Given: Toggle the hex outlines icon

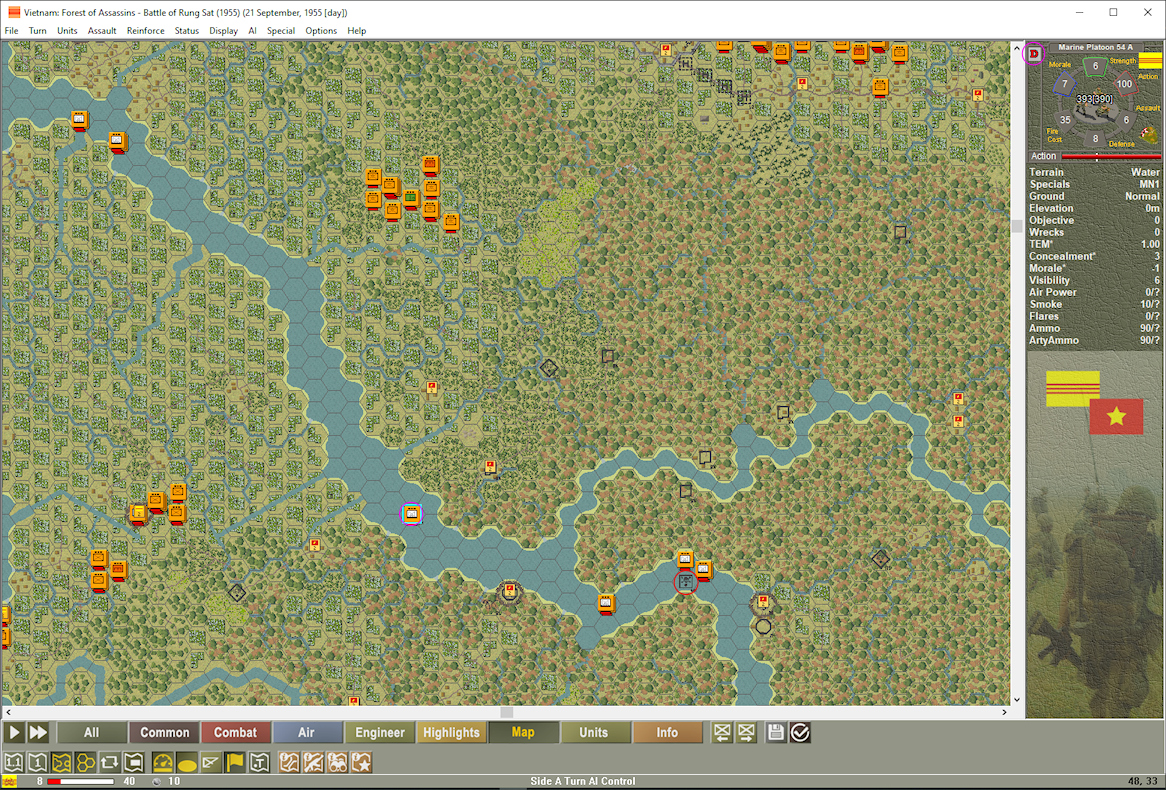Looking at the screenshot, I should (x=86, y=762).
